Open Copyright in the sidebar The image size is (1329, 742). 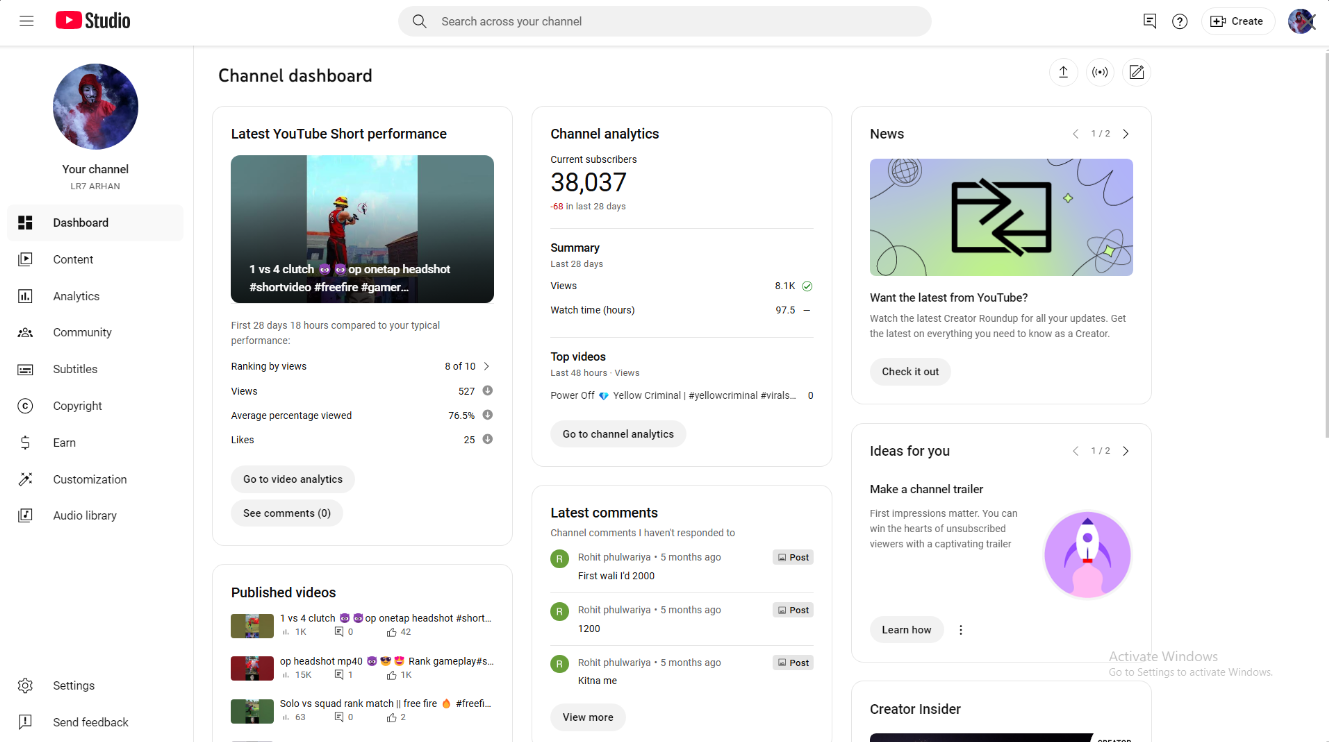[95, 406]
